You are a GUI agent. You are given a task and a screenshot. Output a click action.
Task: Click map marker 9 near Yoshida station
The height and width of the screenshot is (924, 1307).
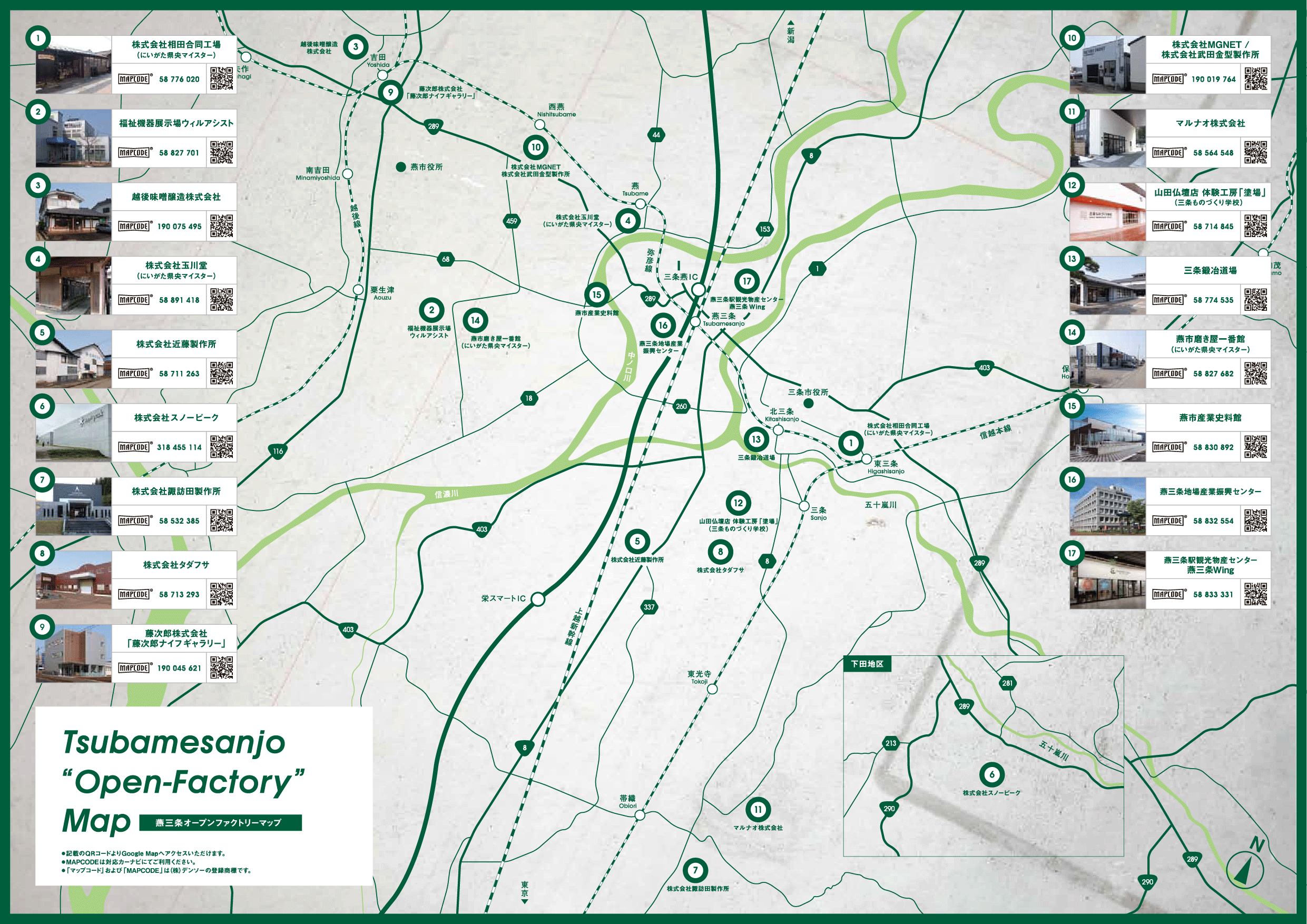click(390, 92)
